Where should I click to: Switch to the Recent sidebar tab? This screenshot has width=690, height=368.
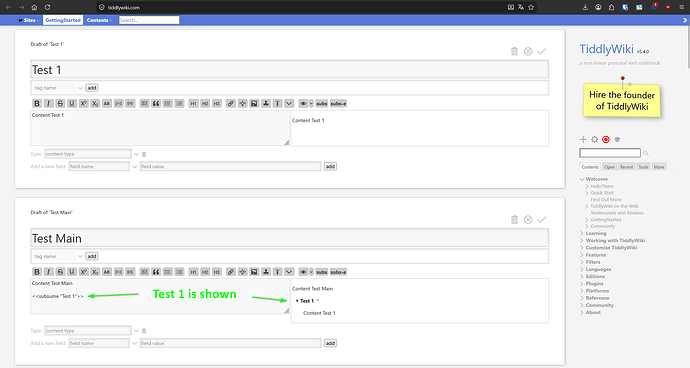[x=627, y=167]
